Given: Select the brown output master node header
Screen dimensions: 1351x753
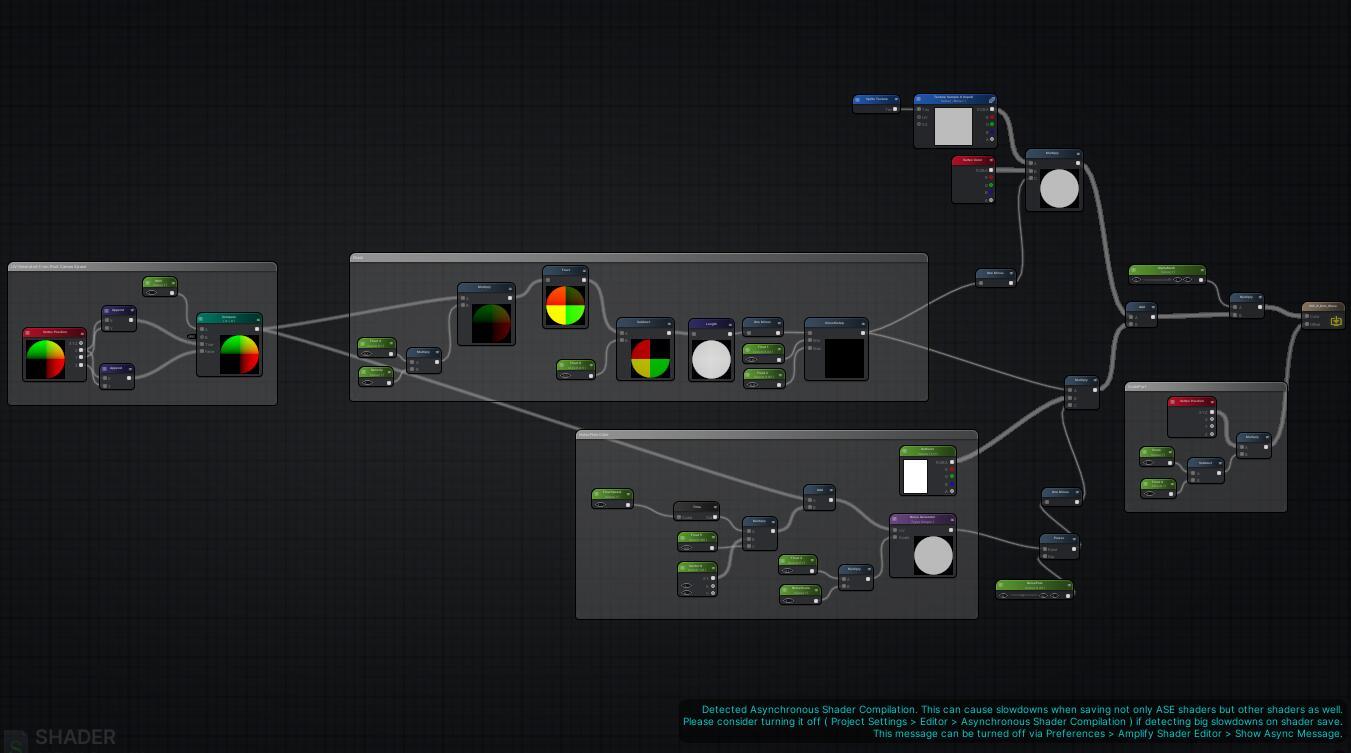Looking at the screenshot, I should pos(1323,306).
